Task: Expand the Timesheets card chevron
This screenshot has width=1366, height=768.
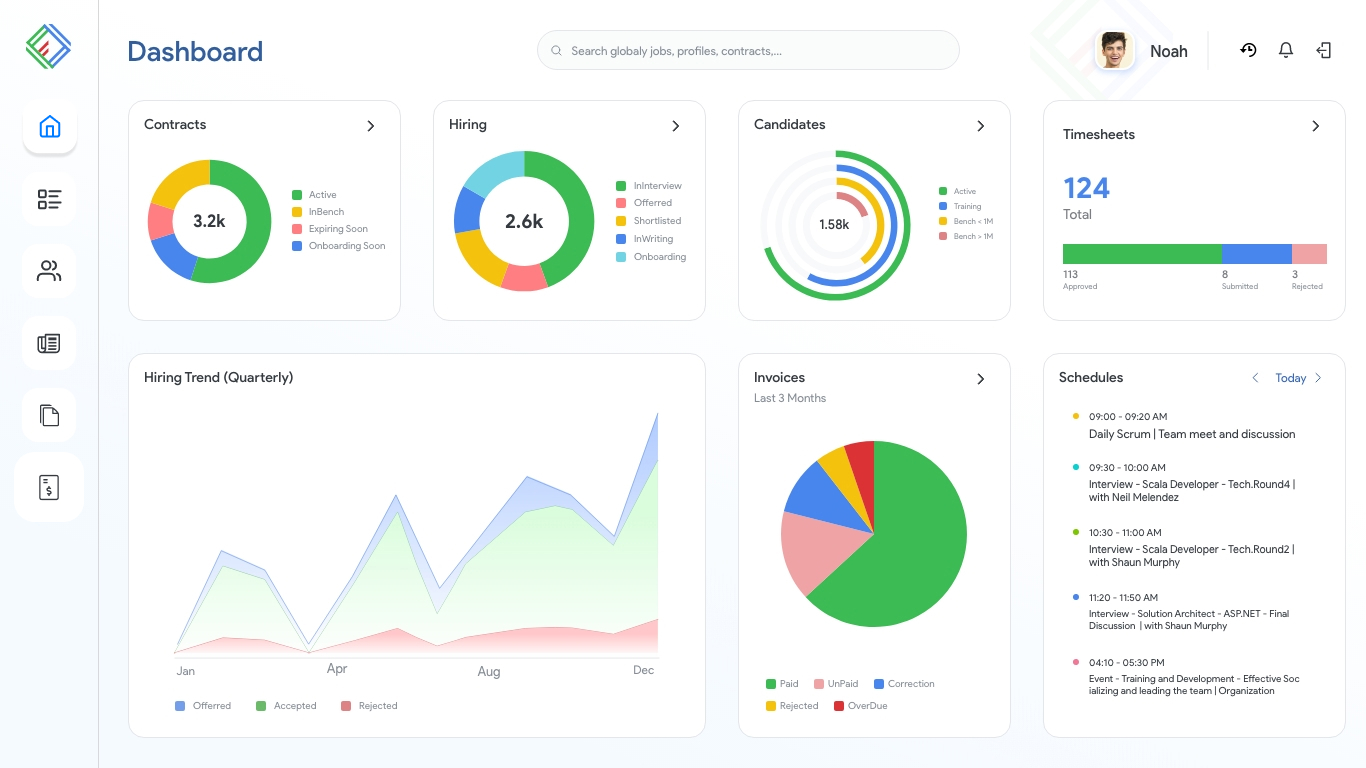Action: (1316, 126)
